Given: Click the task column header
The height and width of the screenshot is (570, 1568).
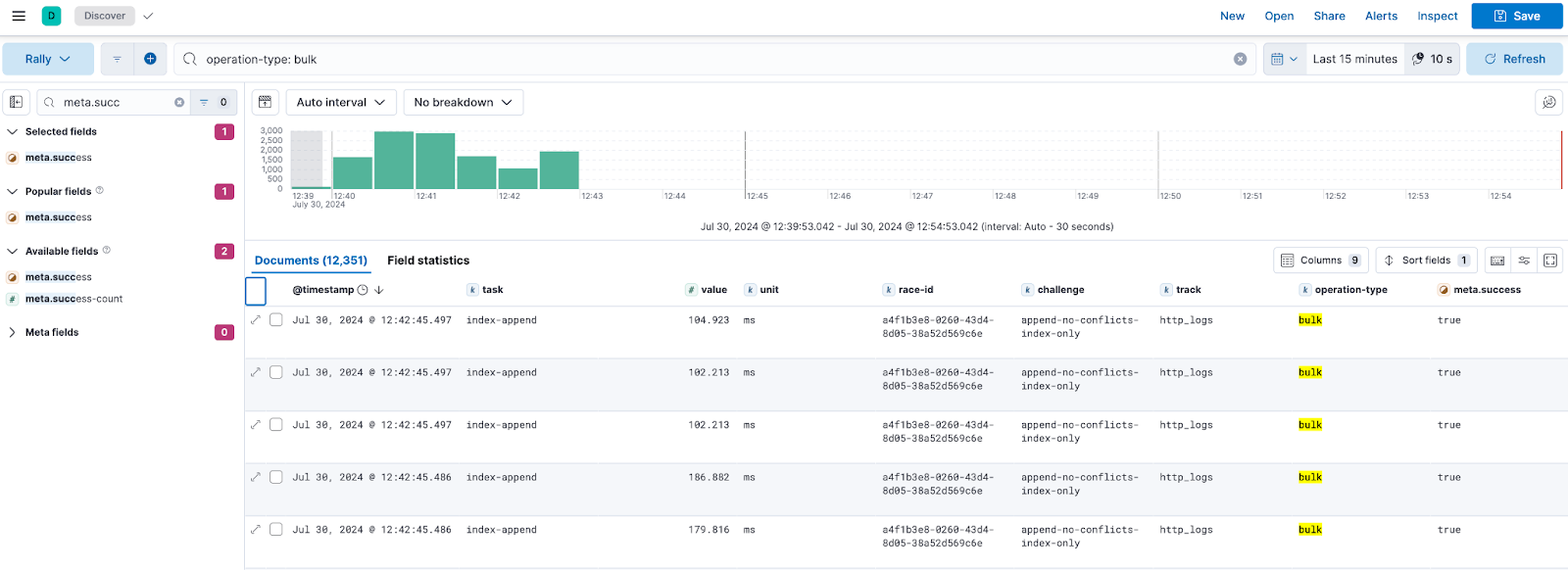Looking at the screenshot, I should pos(493,290).
